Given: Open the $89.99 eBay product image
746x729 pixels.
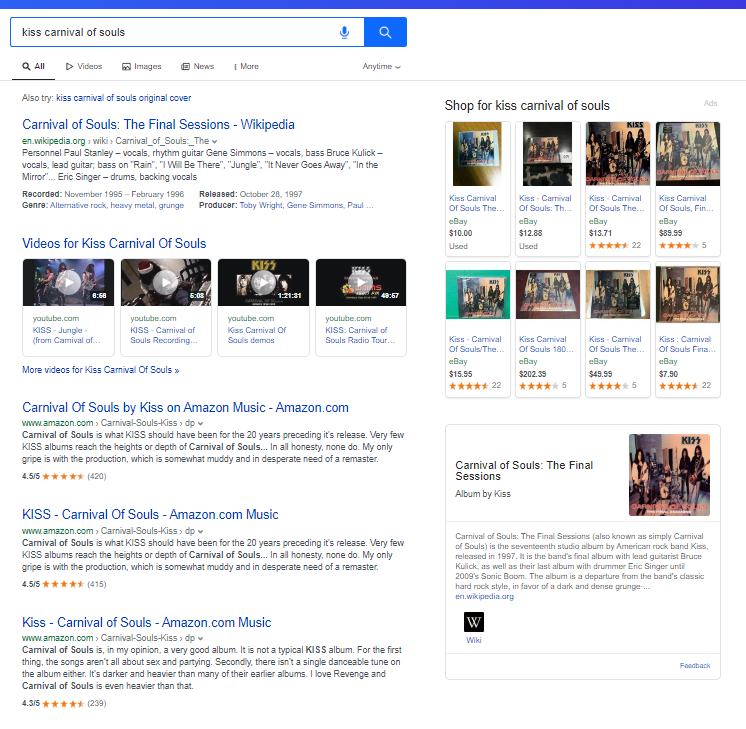Looking at the screenshot, I should point(687,154).
